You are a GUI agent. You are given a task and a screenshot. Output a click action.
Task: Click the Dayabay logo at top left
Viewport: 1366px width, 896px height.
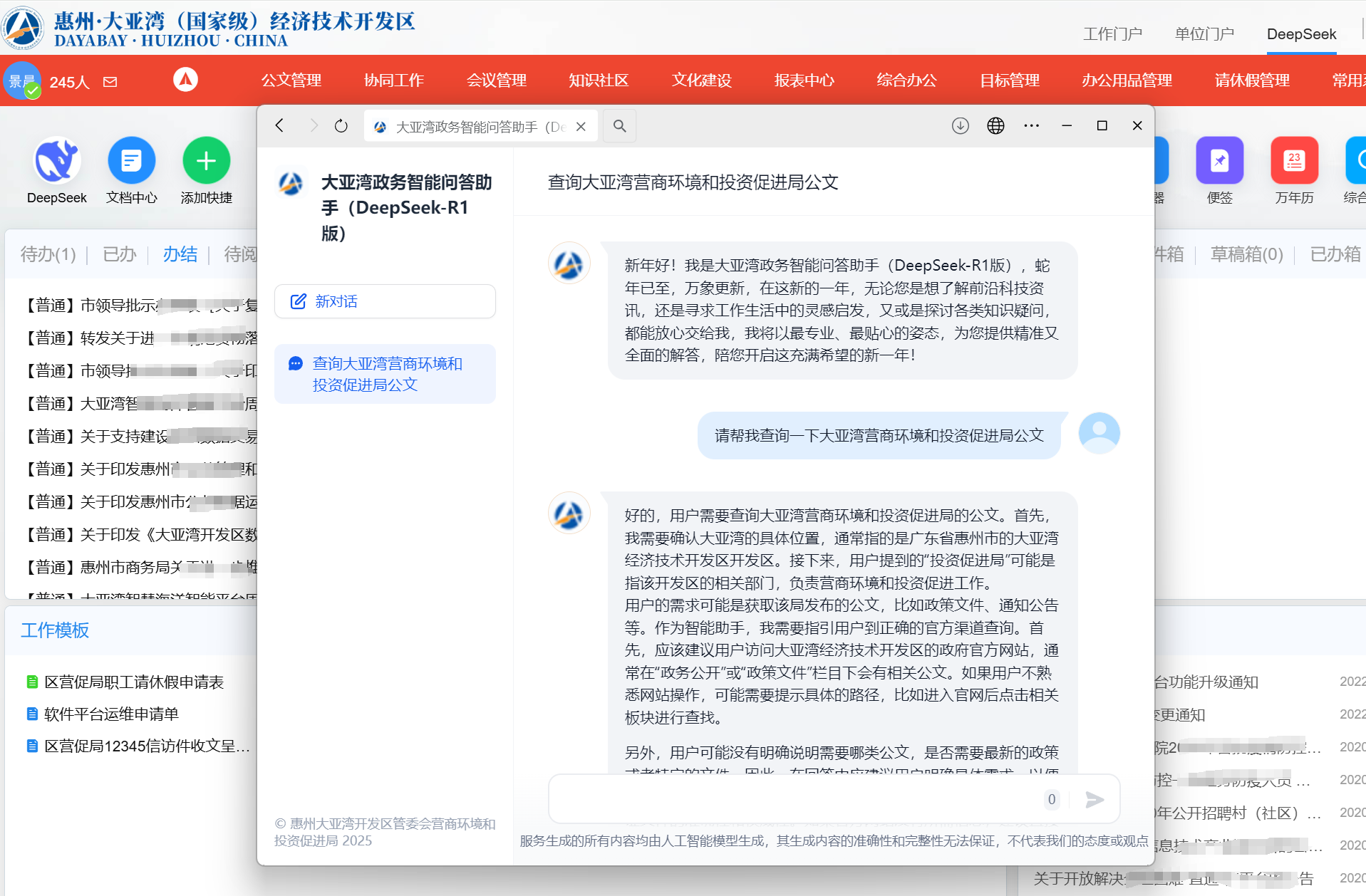[x=23, y=28]
